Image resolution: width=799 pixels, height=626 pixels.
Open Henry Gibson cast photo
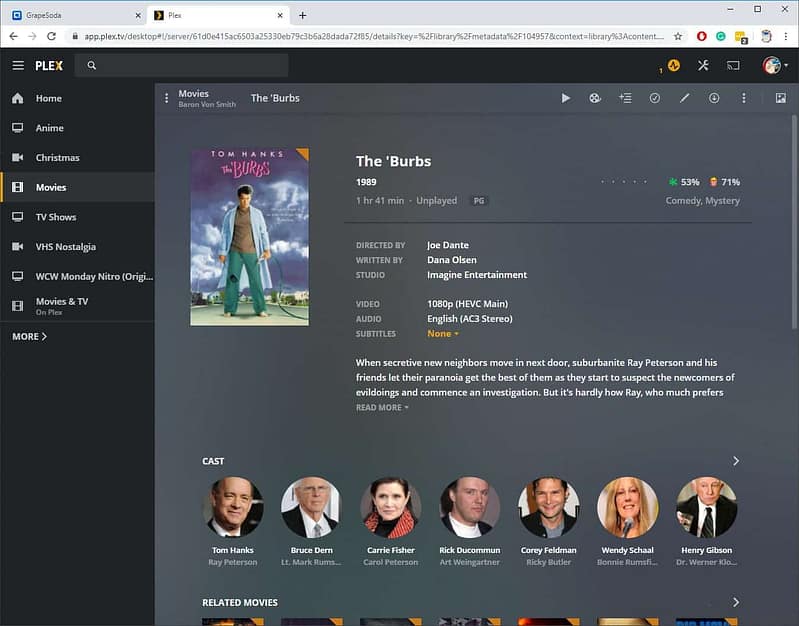coord(706,507)
